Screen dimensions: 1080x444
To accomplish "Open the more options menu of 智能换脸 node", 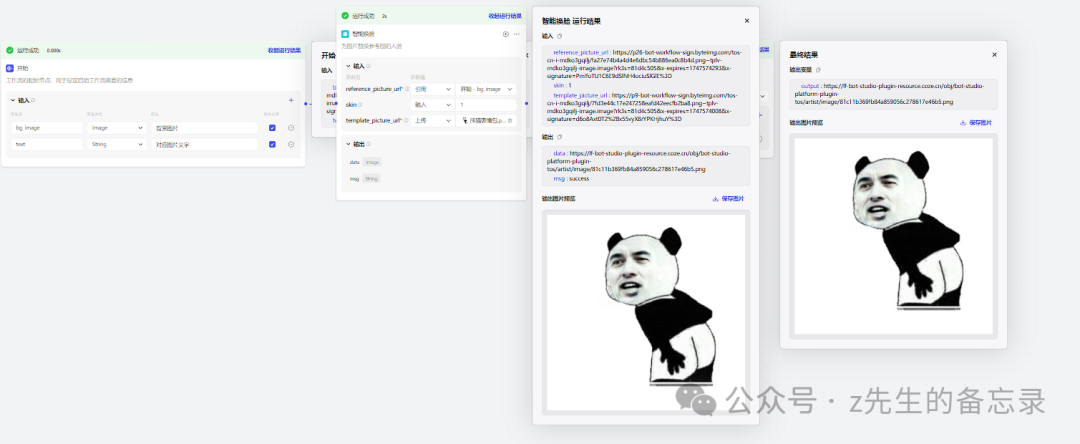I will 517,34.
